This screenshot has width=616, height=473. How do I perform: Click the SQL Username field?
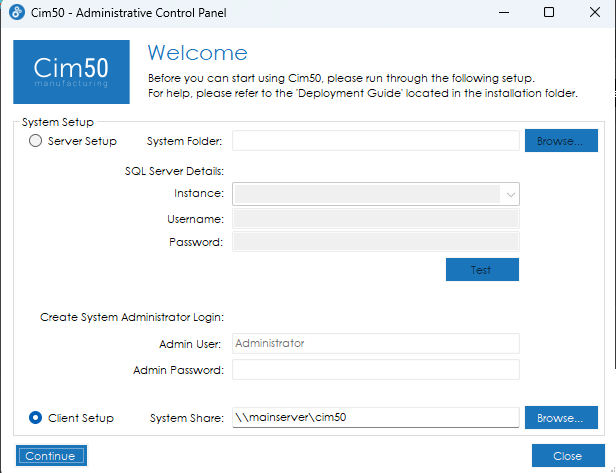376,218
